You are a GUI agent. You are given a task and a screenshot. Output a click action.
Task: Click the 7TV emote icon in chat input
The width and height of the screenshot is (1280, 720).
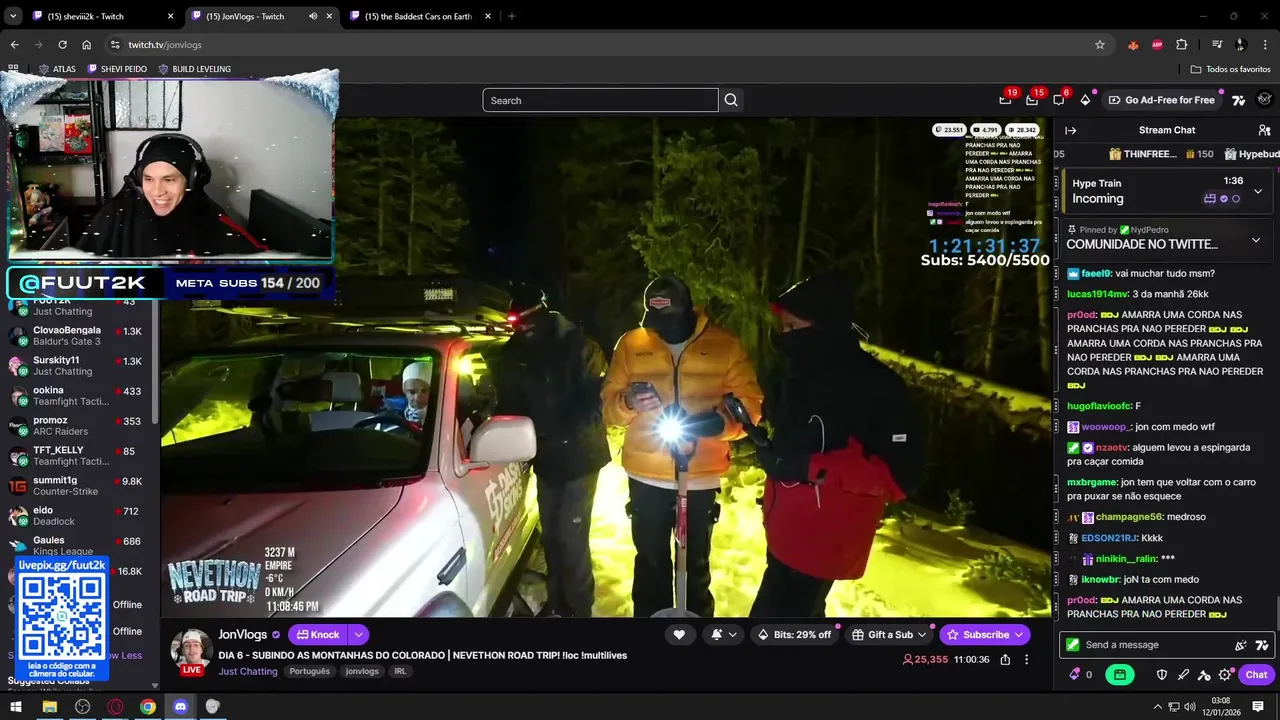coord(1262,645)
